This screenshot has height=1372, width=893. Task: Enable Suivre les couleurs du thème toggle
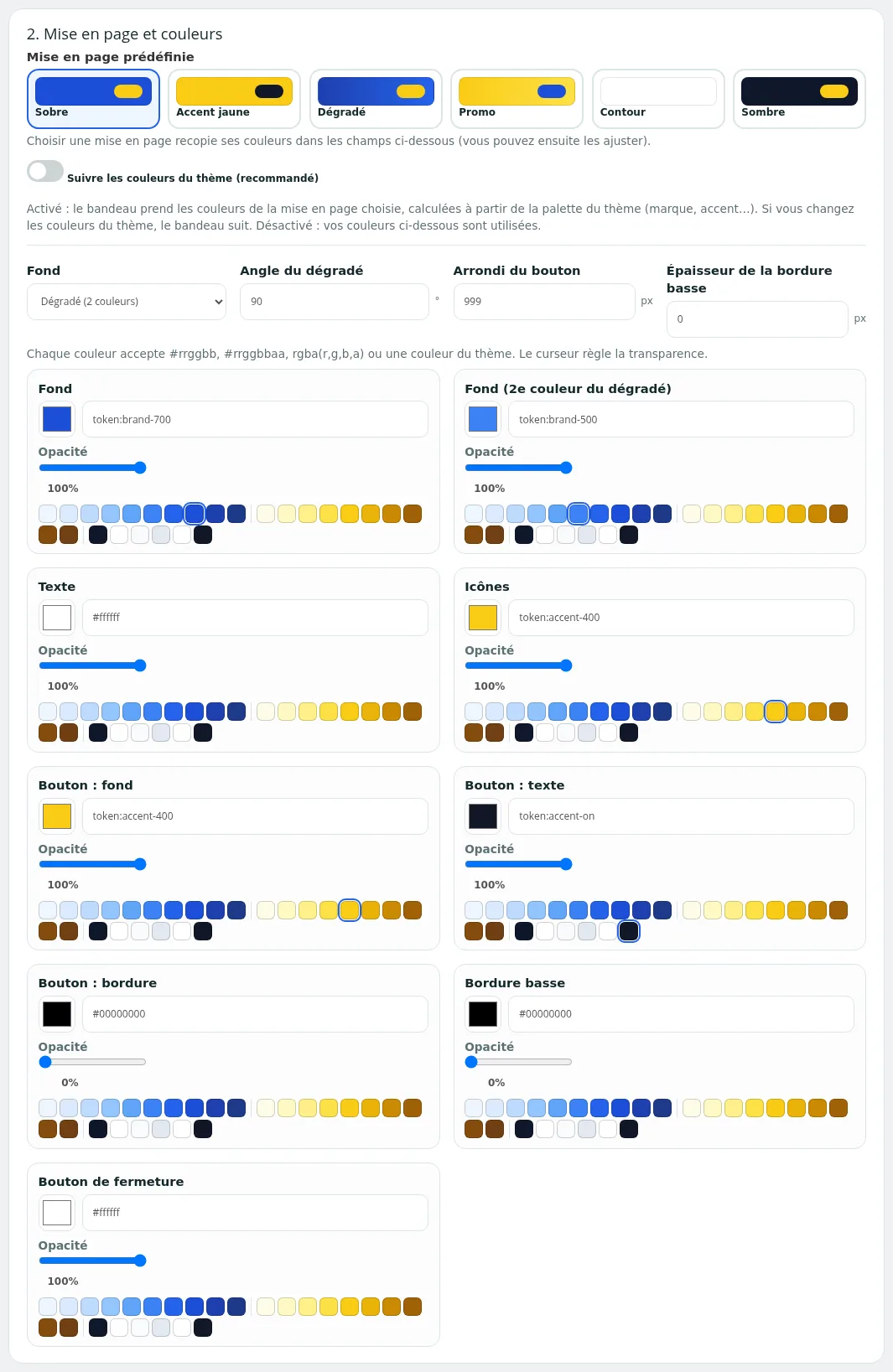[x=45, y=171]
